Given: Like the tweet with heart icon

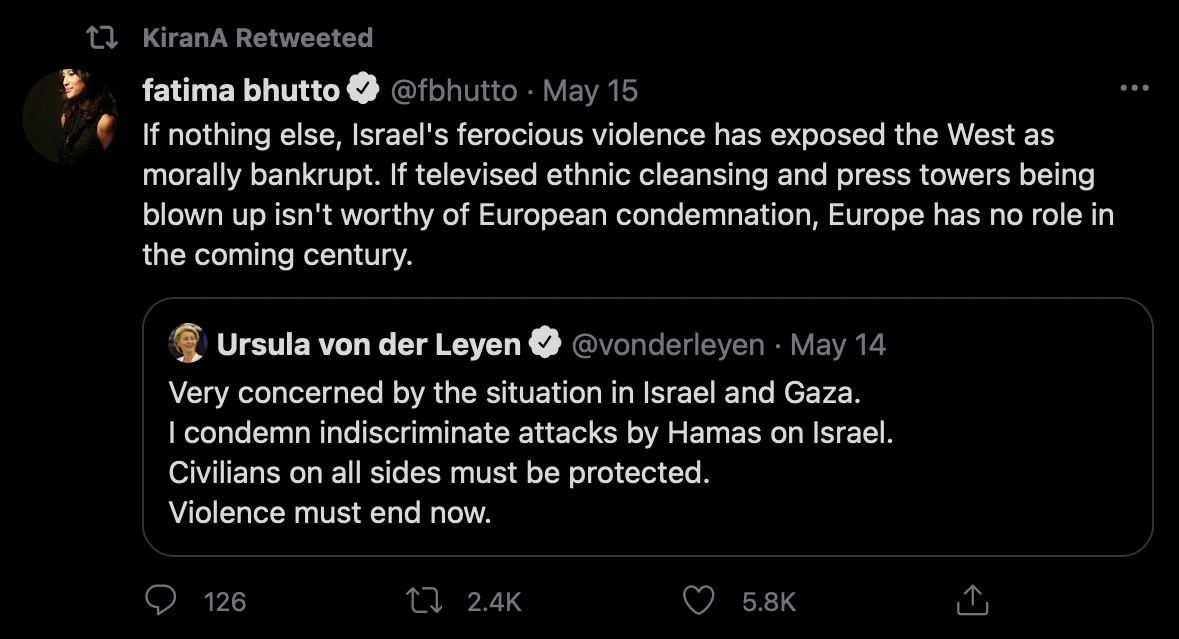Looking at the screenshot, I should (x=698, y=600).
